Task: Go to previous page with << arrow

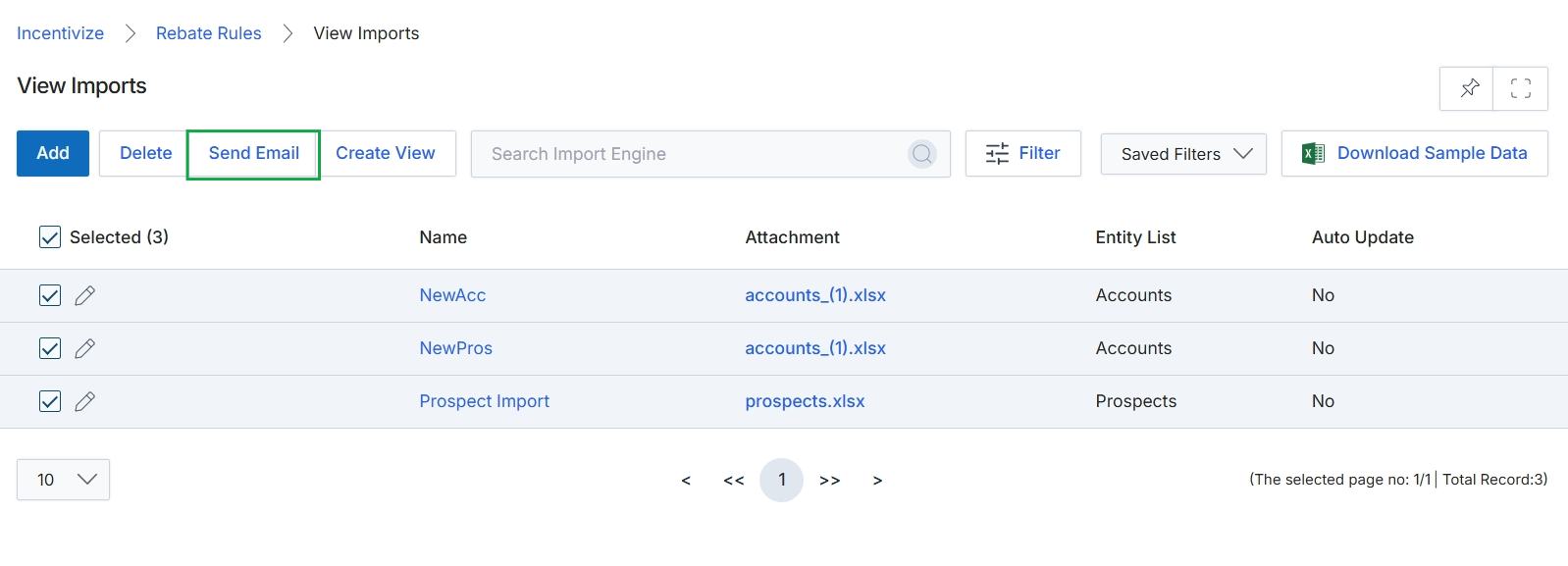Action: 734,481
